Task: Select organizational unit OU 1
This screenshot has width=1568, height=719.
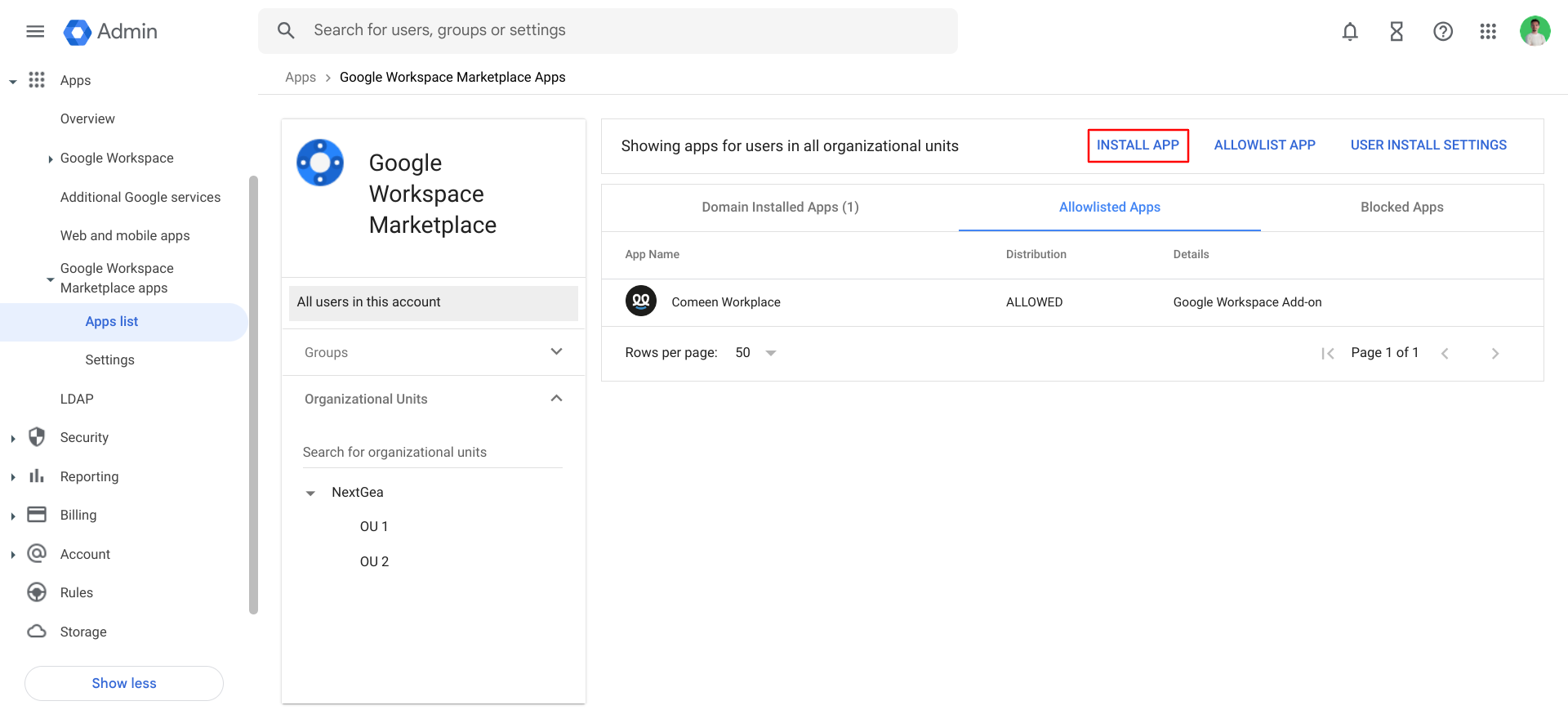Action: click(374, 526)
